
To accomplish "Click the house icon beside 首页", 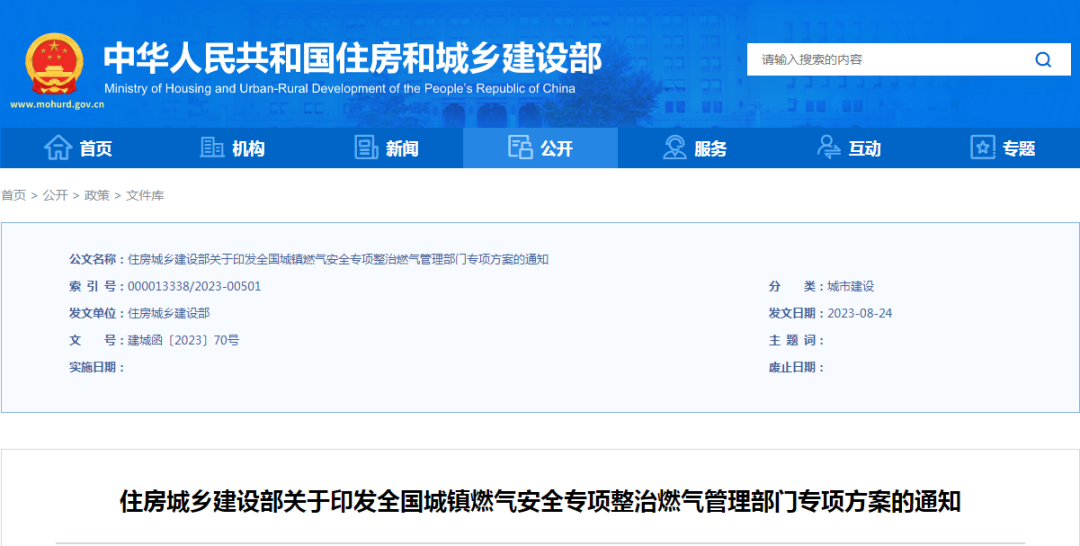I will 58,147.
